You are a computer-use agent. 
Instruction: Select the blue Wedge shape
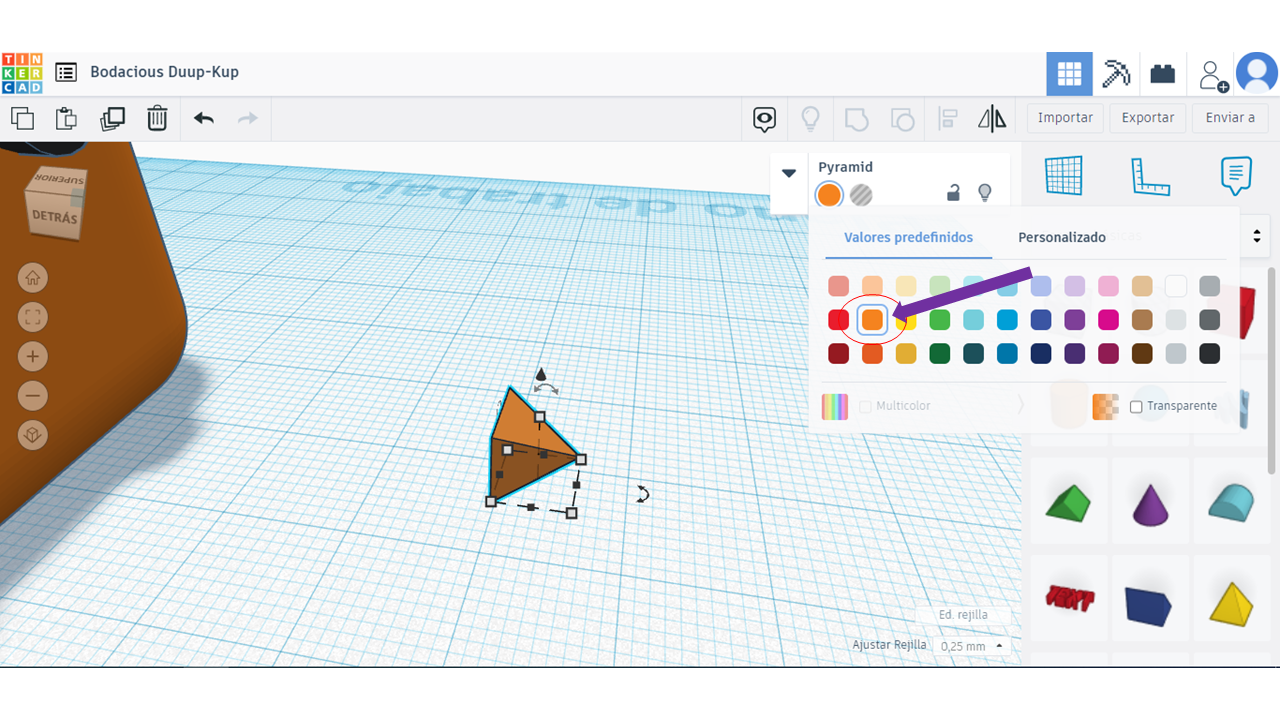(1148, 606)
